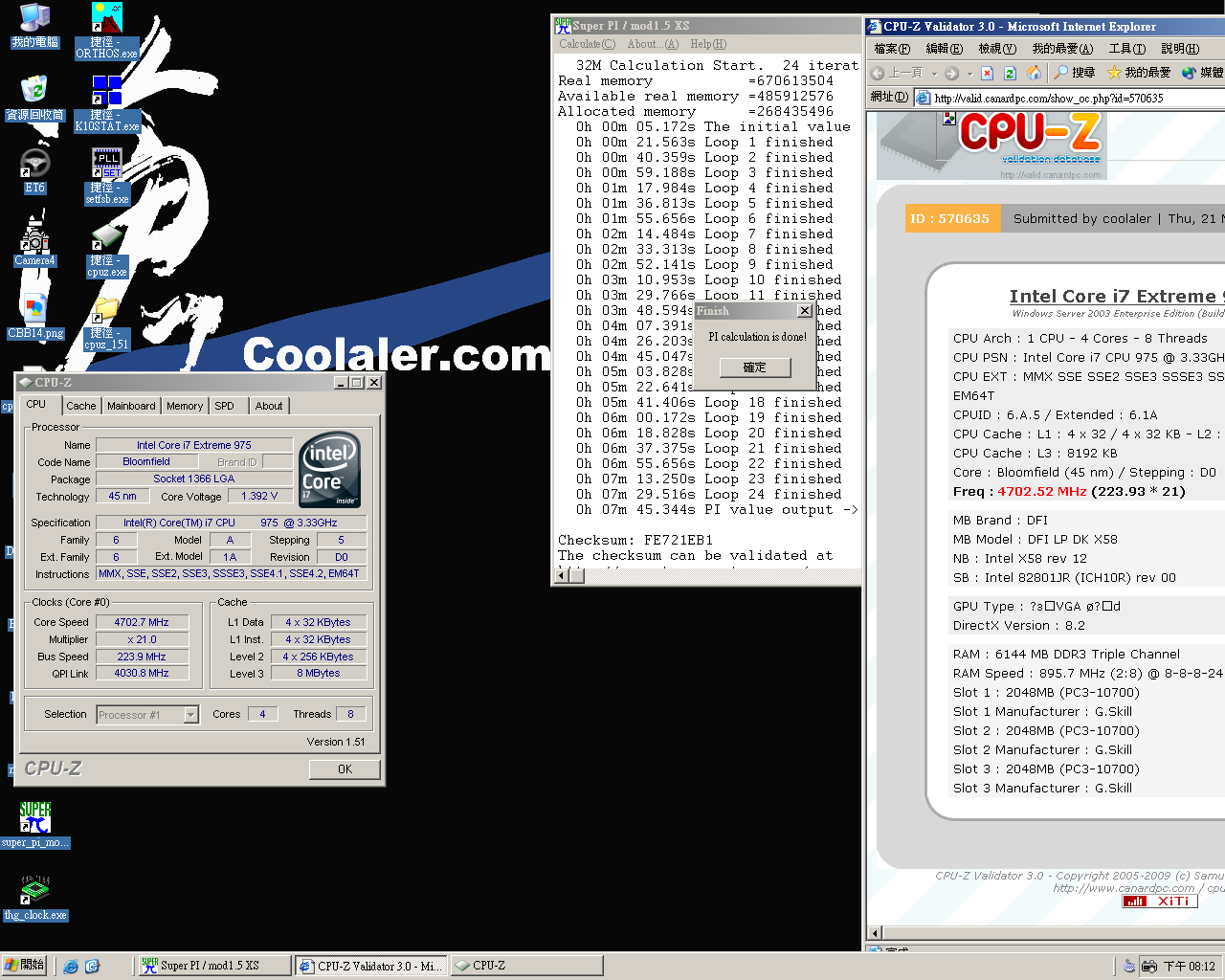Open the IE View menu

(996, 49)
